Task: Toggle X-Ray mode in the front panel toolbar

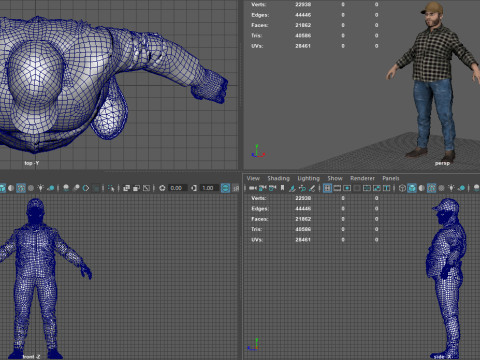Action: [126, 188]
